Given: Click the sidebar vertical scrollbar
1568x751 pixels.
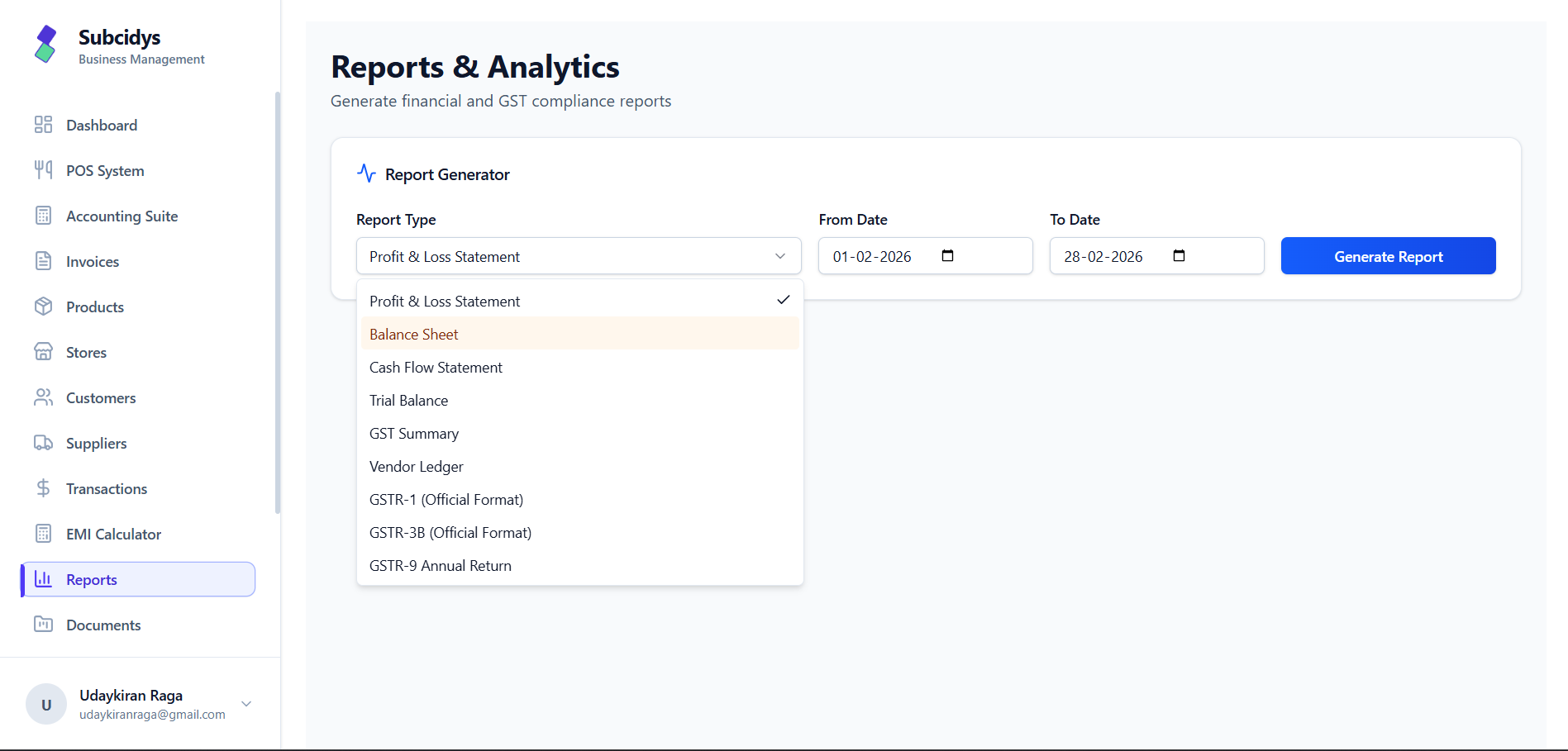Looking at the screenshot, I should tap(278, 302).
